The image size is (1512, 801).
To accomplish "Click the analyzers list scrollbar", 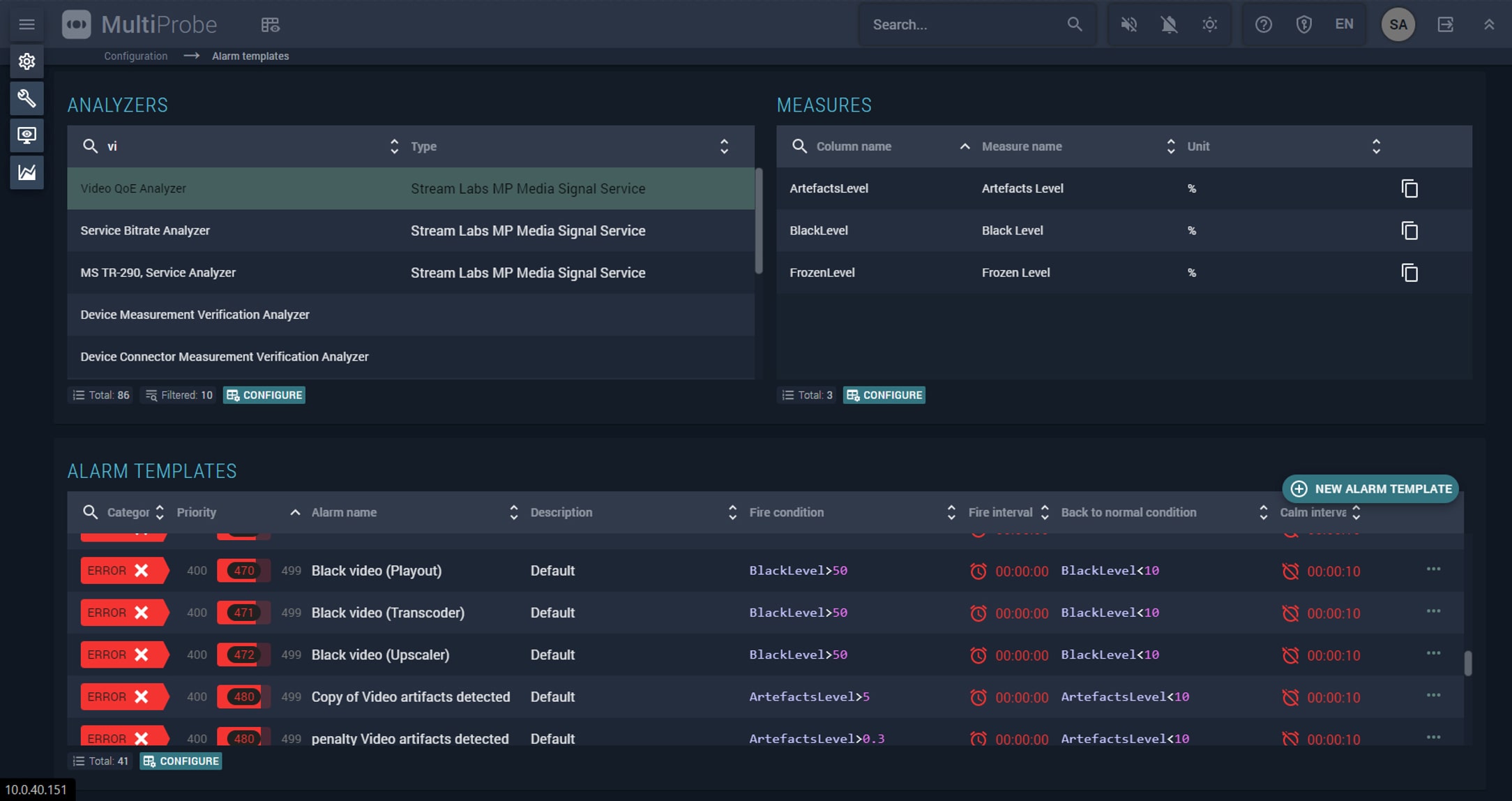I will [x=759, y=221].
